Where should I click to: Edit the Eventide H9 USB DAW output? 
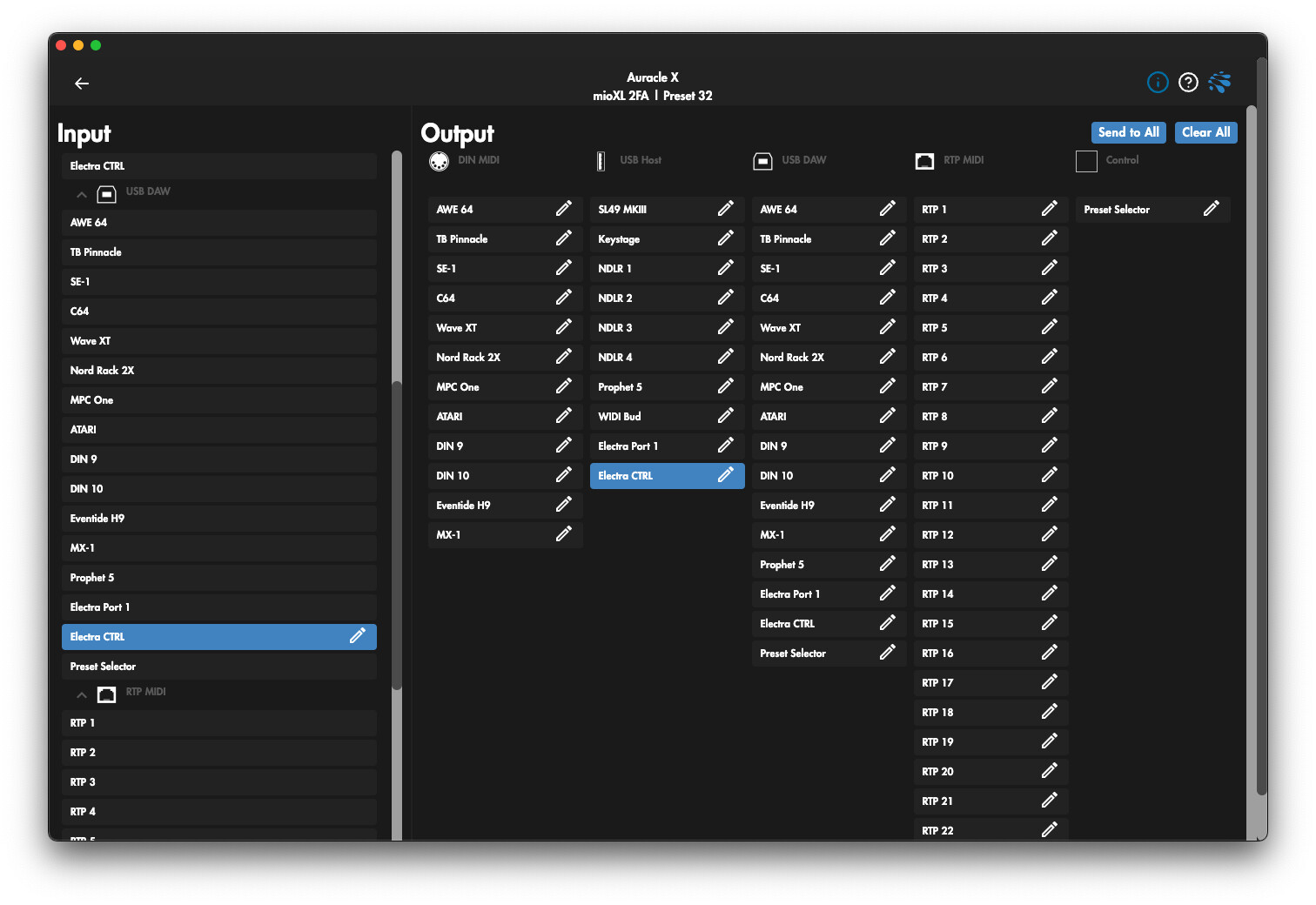(888, 505)
